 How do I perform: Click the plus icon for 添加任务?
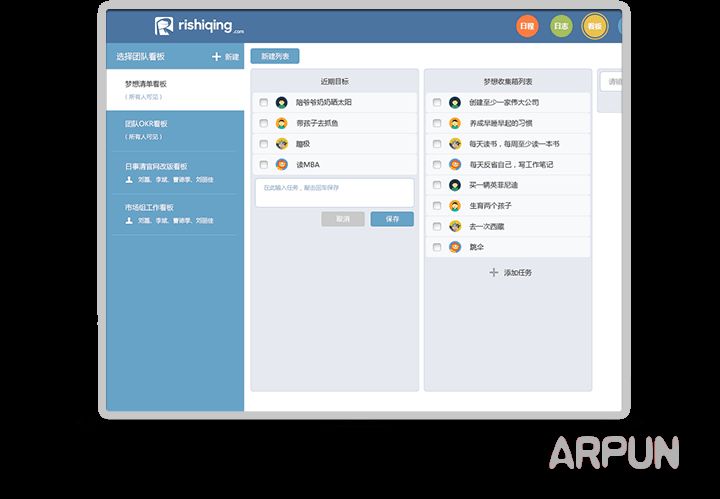pos(493,272)
